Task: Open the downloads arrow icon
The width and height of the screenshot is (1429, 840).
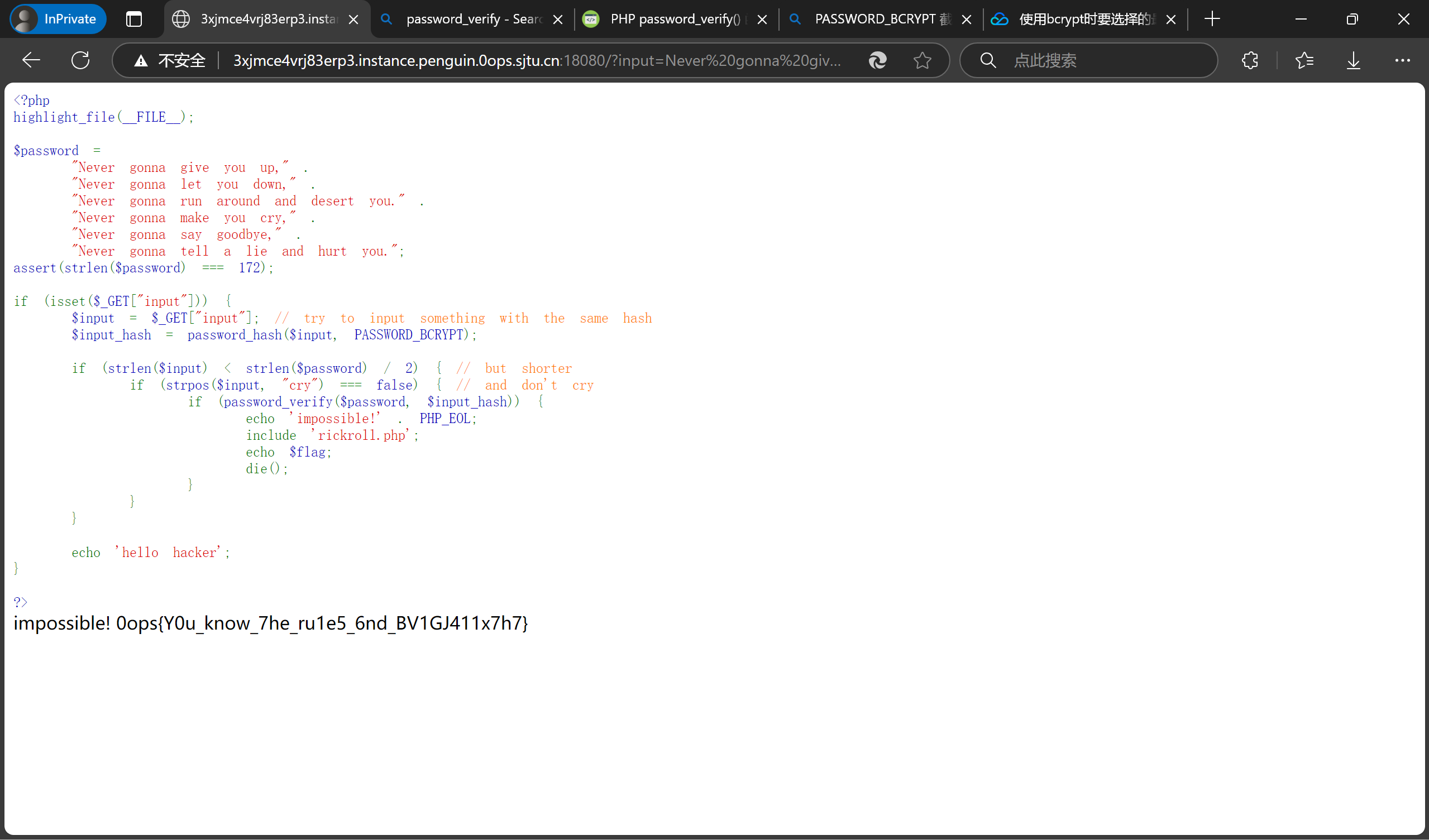Action: point(1353,60)
